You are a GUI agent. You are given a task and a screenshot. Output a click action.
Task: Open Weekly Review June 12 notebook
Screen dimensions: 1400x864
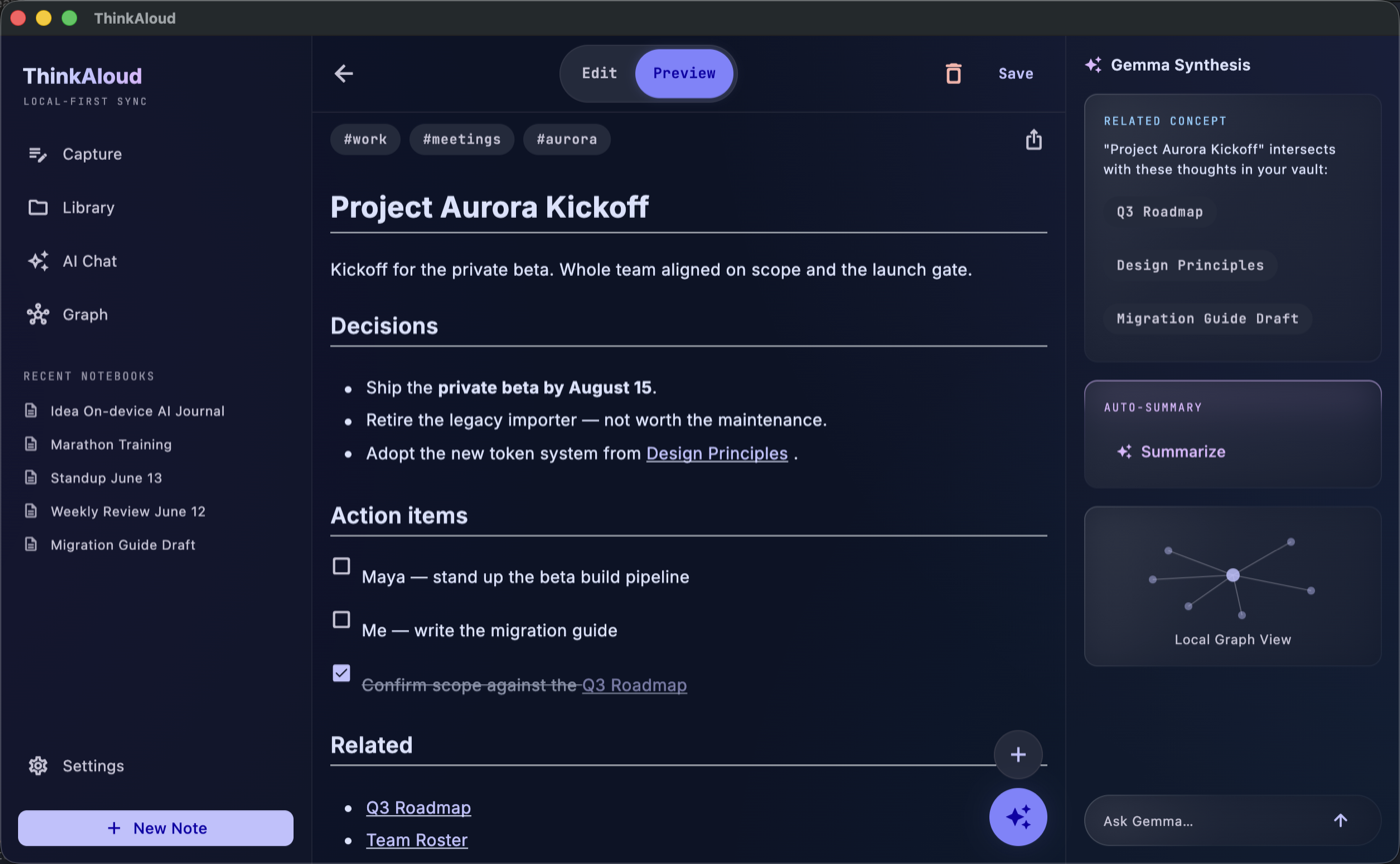tap(128, 511)
